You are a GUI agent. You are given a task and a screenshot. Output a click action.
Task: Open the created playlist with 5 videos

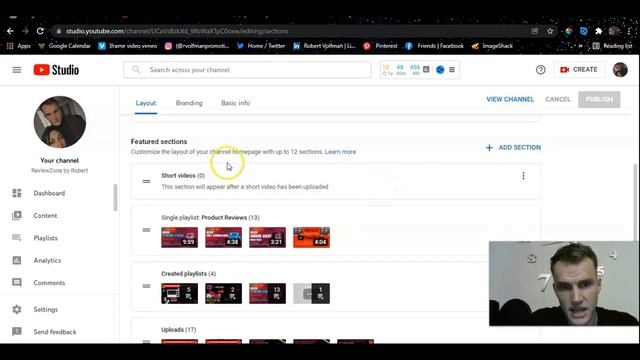[x=180, y=293]
